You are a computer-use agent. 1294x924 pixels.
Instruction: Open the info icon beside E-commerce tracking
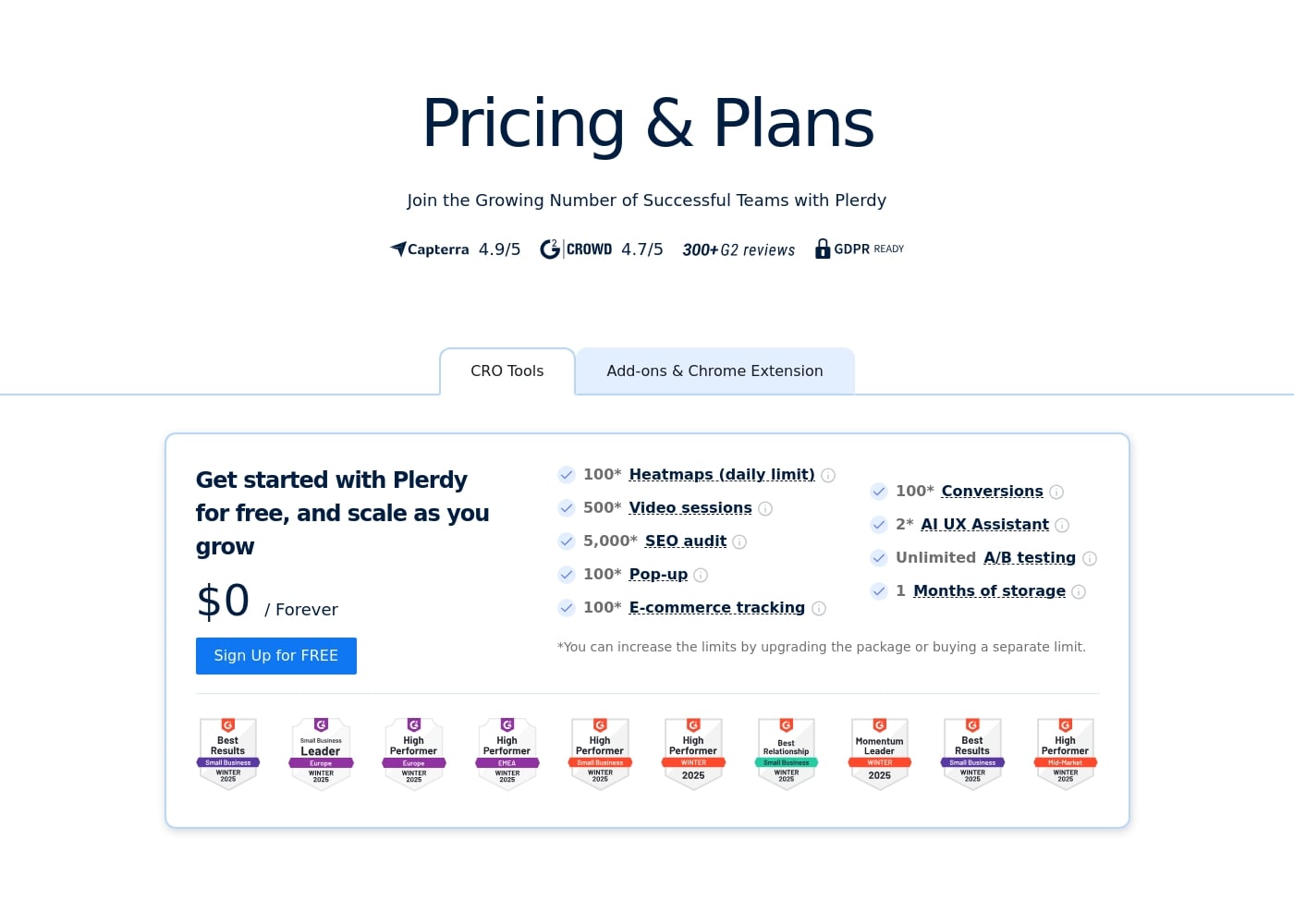tap(819, 608)
